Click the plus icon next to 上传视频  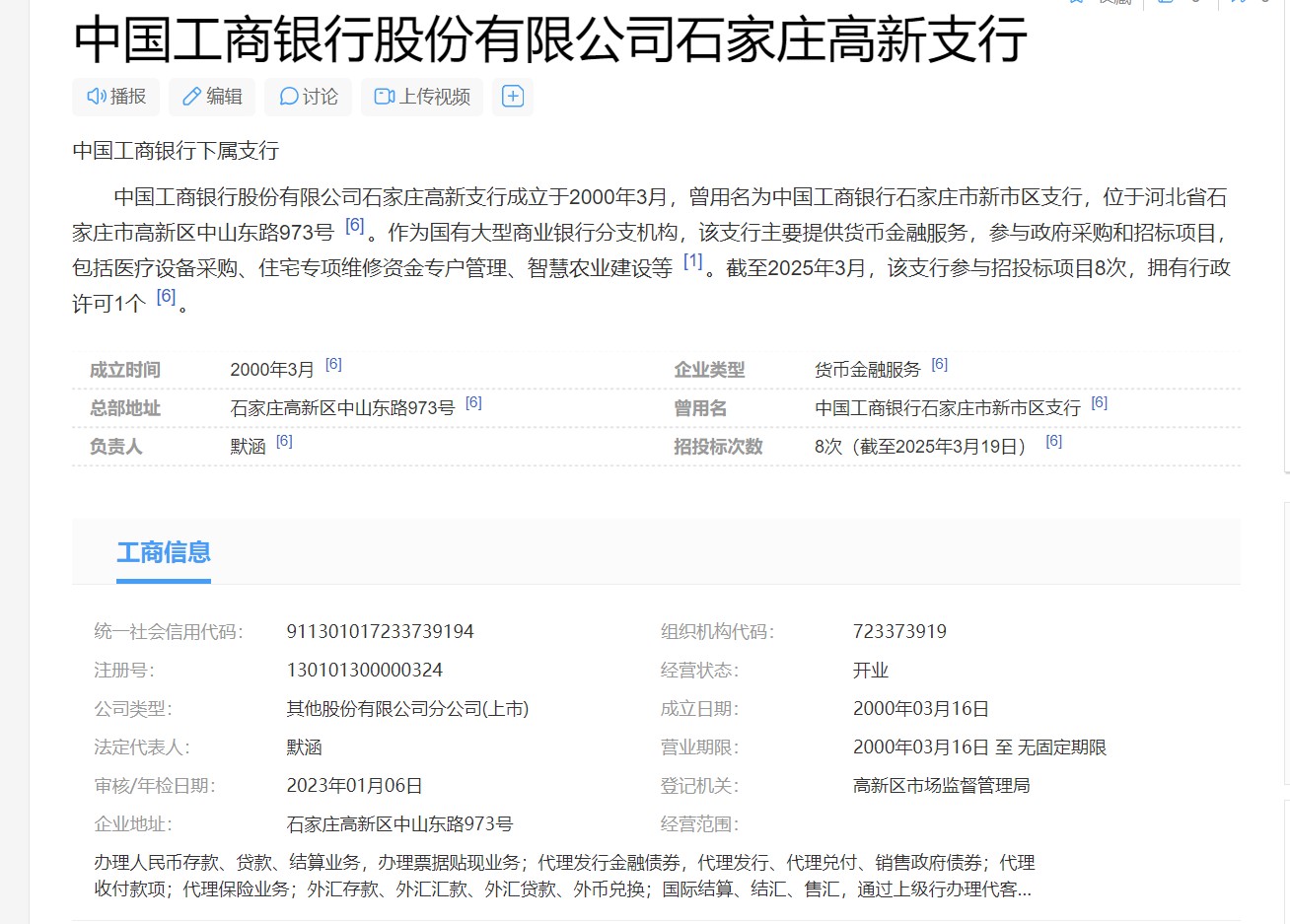click(x=513, y=97)
